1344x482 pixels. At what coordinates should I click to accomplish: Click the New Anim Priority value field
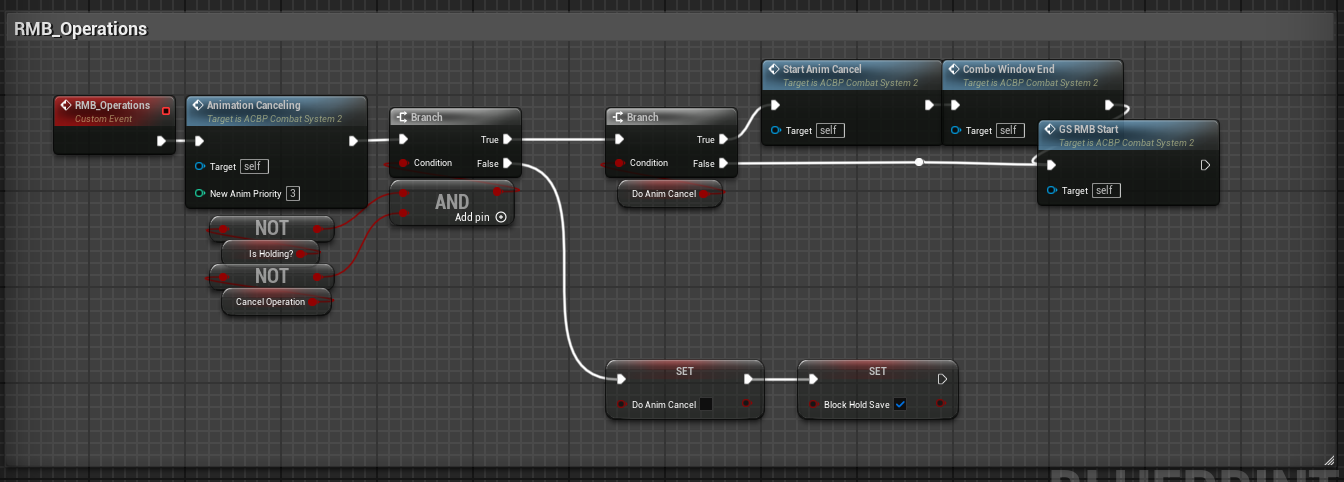[293, 193]
